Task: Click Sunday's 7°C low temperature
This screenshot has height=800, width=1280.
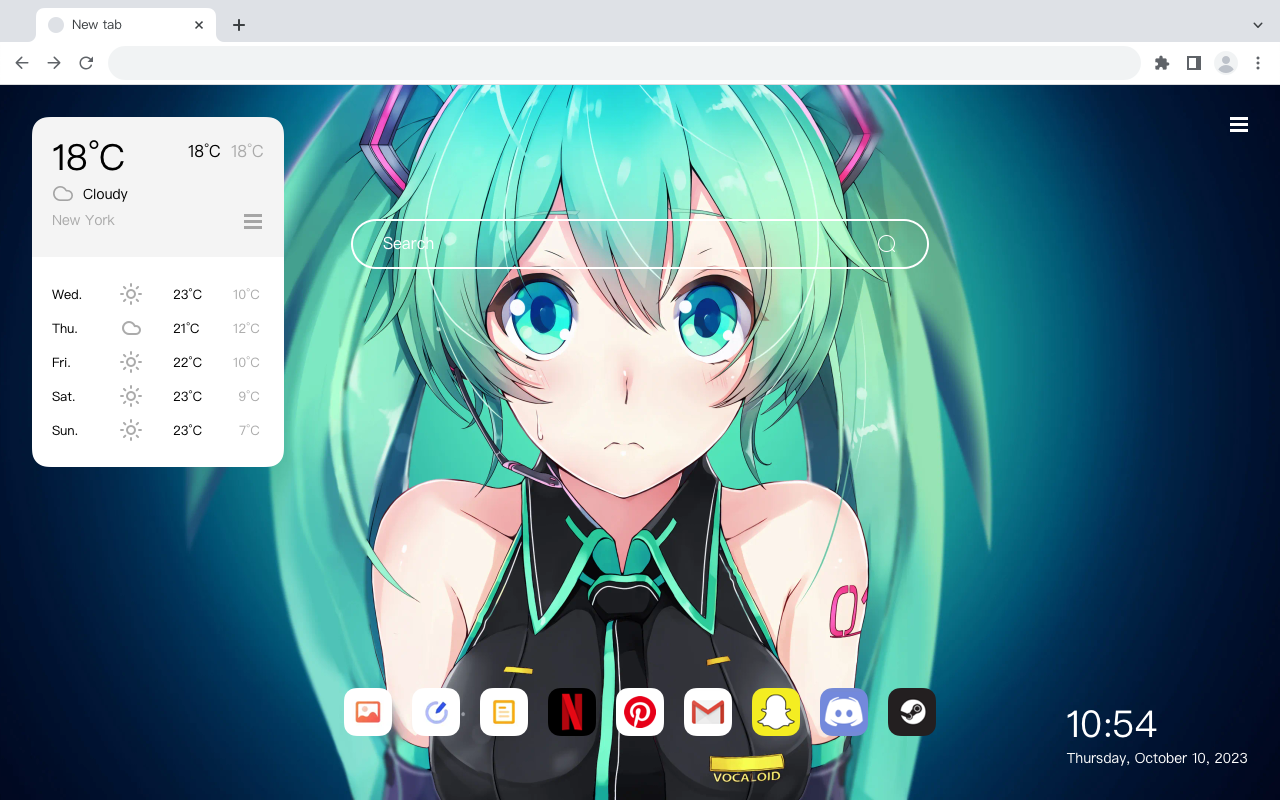Action: [x=249, y=430]
